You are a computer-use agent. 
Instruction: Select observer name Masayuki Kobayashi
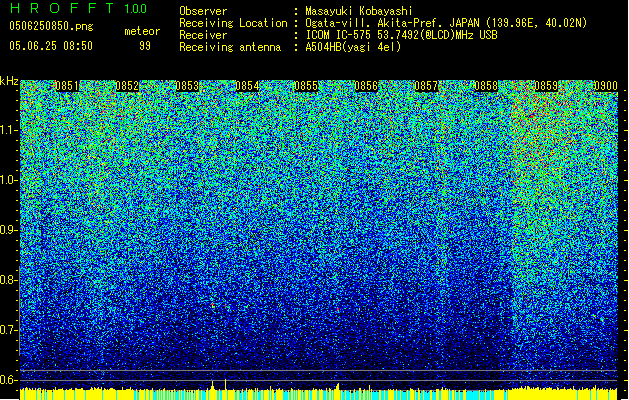[x=358, y=11]
